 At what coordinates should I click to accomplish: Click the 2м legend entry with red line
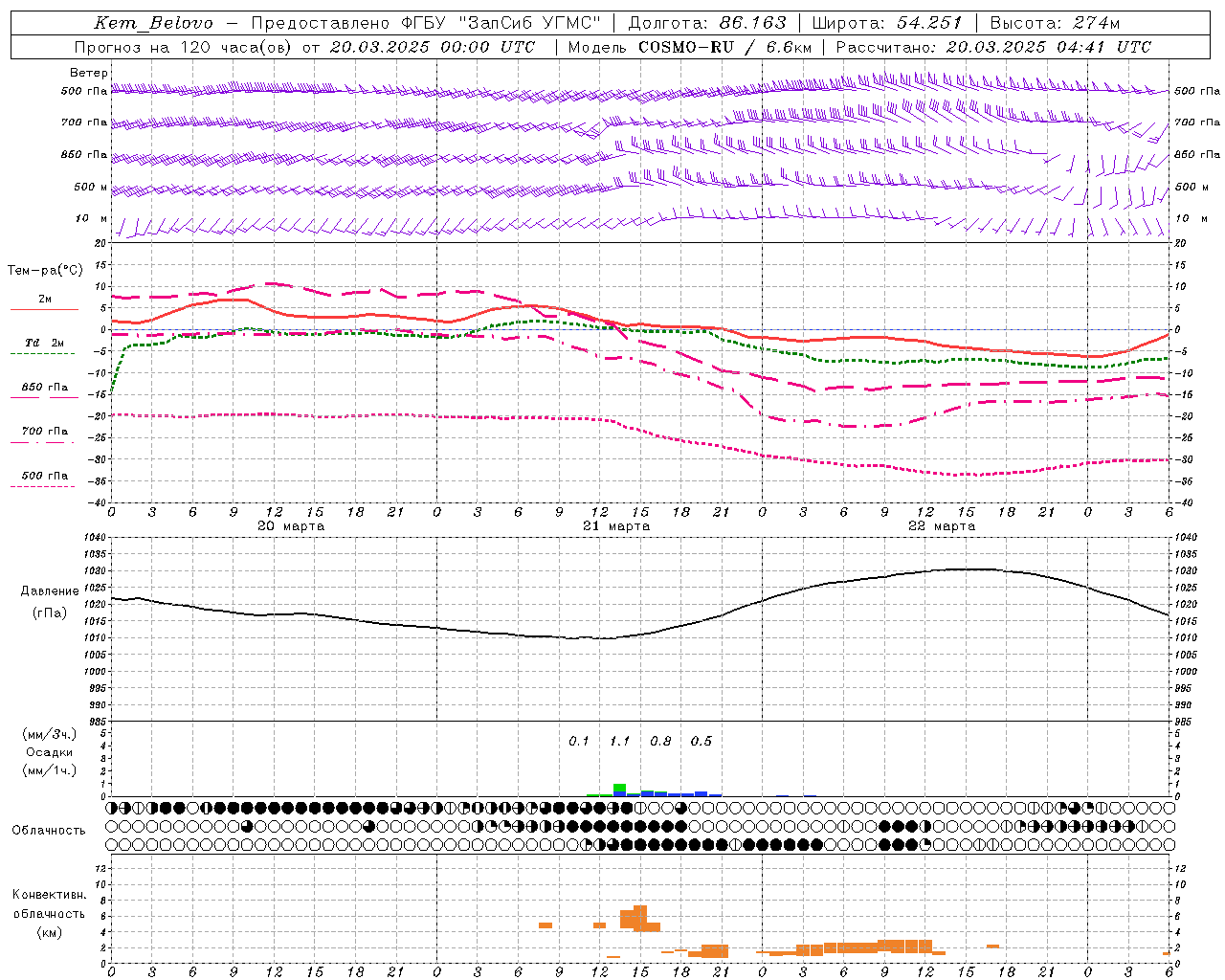pos(44,303)
